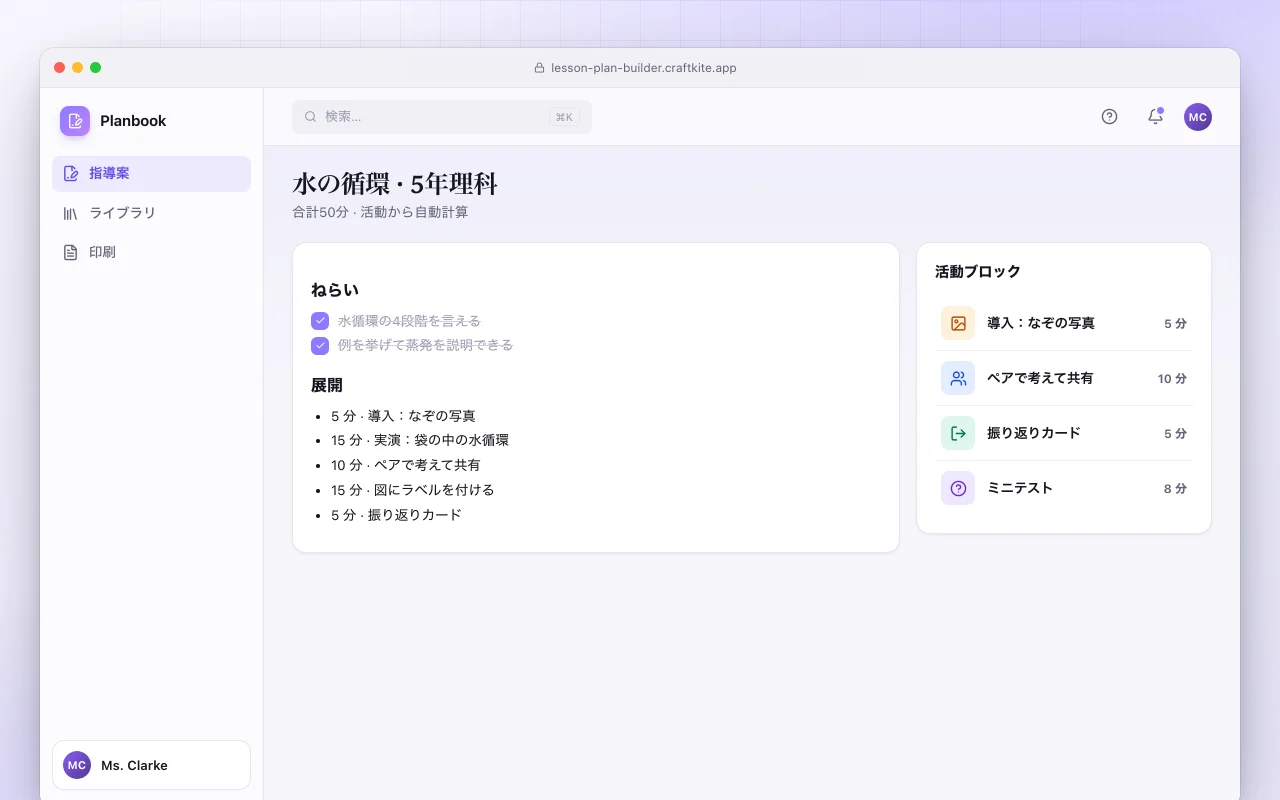The width and height of the screenshot is (1280, 800).
Task: Select the 導入：なぞの写真 activity block
Action: tap(1064, 323)
